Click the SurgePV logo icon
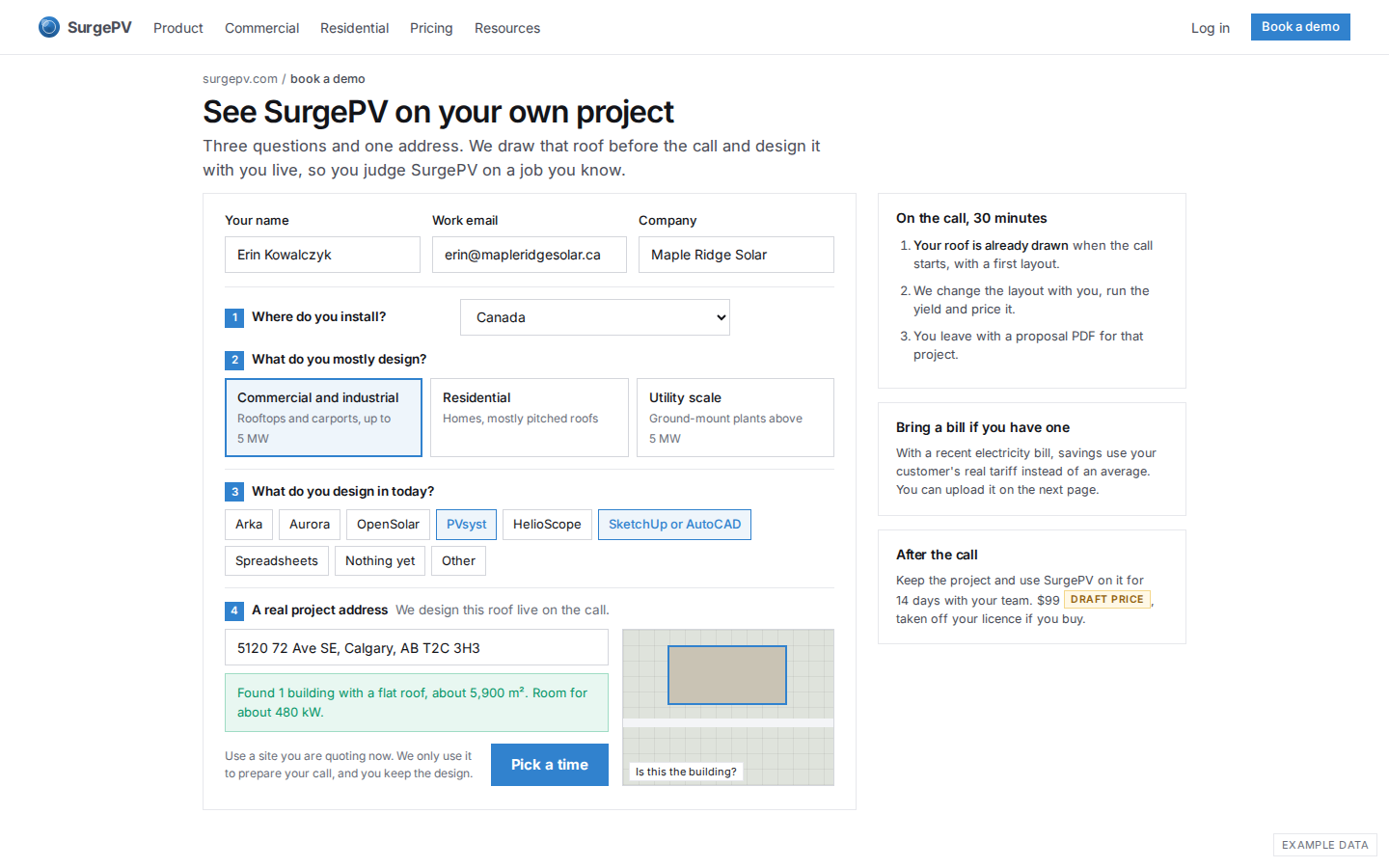 click(49, 27)
